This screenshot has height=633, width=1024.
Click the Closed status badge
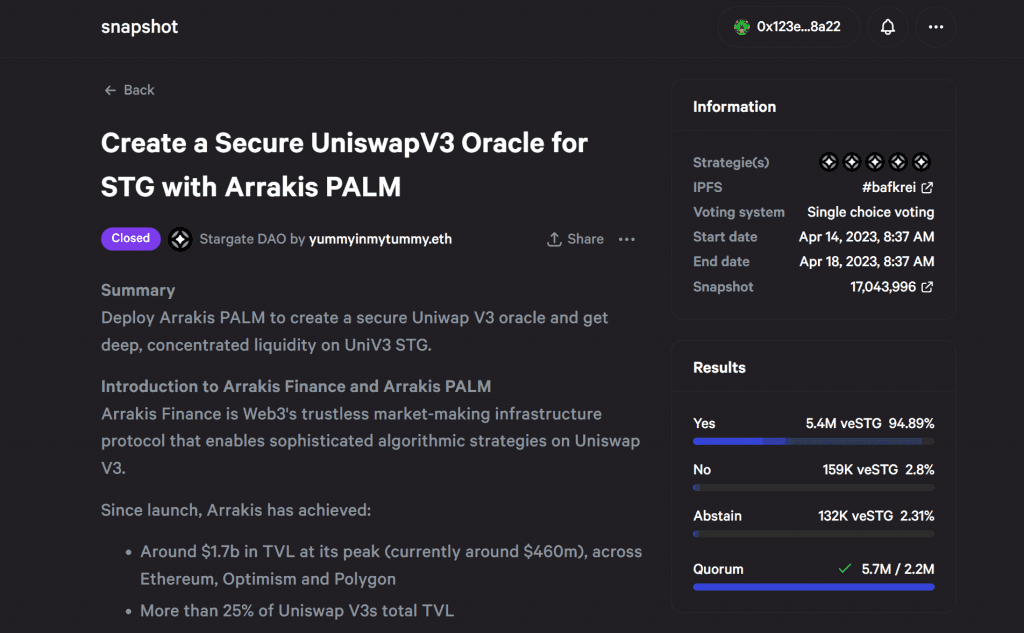pyautogui.click(x=131, y=238)
